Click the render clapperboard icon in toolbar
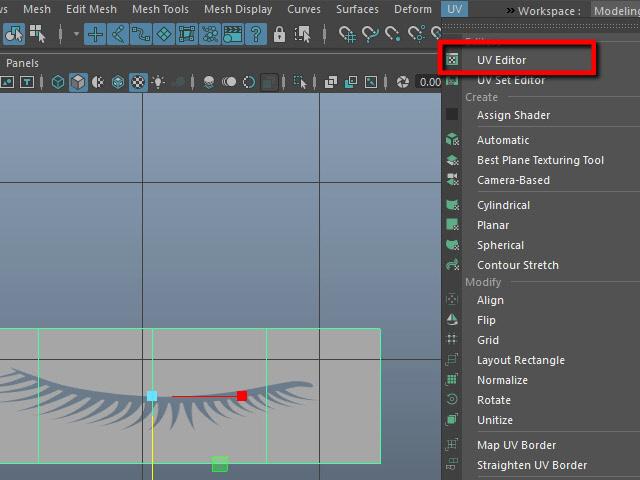Viewport: 640px width, 480px height. point(233,34)
